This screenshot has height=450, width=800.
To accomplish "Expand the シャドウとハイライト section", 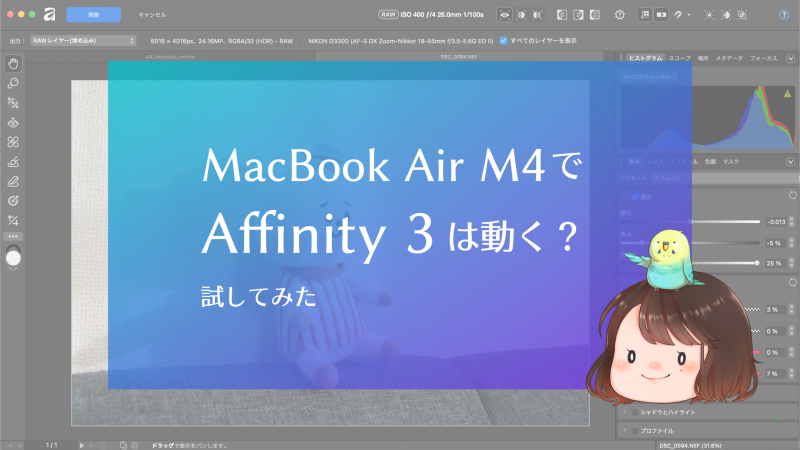I will tap(624, 412).
